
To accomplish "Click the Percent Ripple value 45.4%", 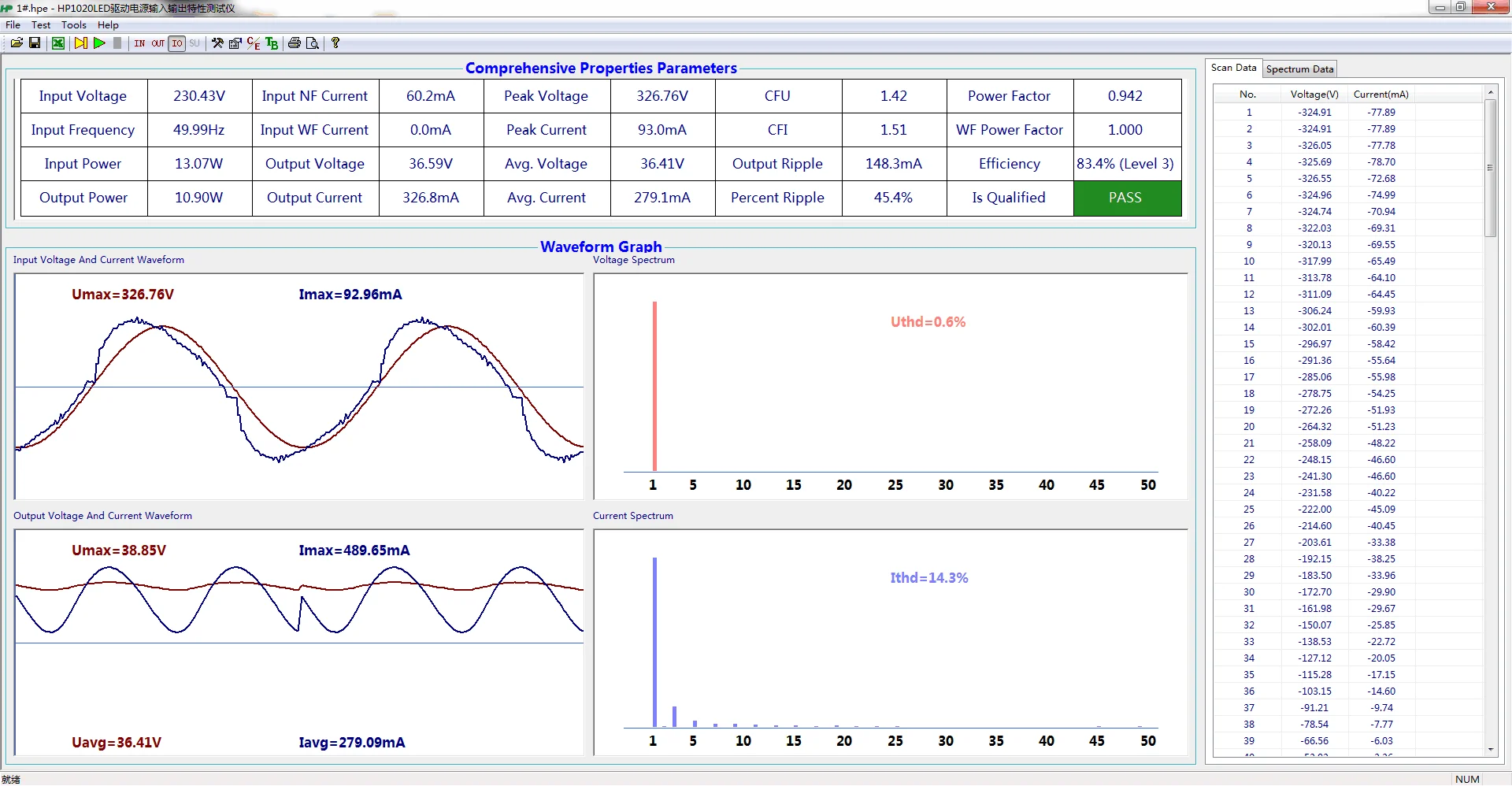I will [x=894, y=198].
